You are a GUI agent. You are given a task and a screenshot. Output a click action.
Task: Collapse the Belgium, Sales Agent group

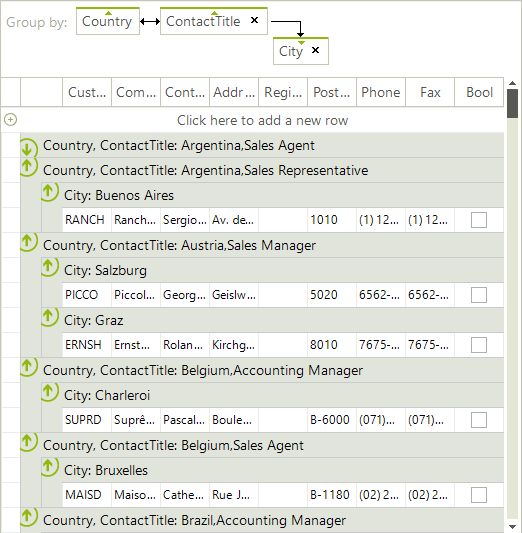[28, 442]
